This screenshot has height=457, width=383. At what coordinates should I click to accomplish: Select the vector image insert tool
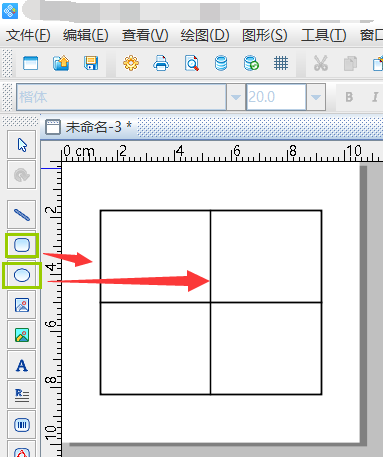22,305
